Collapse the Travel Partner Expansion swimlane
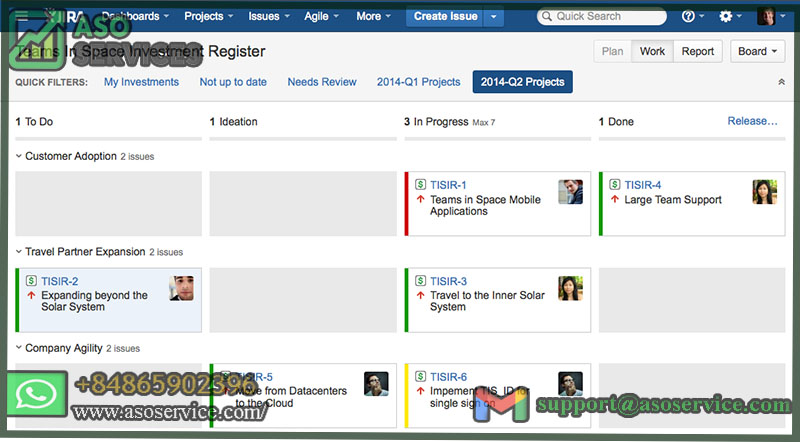Viewport: 800px width, 442px height. click(18, 252)
